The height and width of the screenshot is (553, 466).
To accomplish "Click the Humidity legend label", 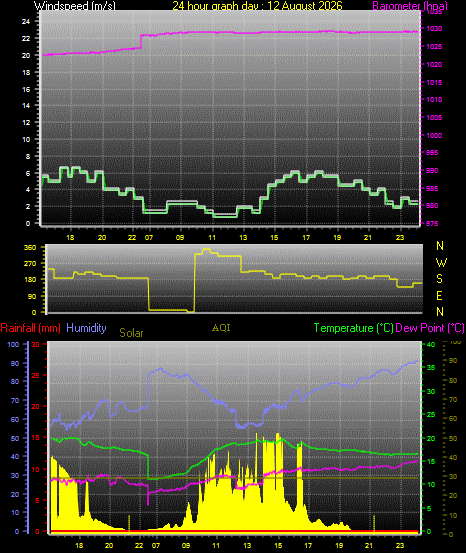I will (86, 328).
